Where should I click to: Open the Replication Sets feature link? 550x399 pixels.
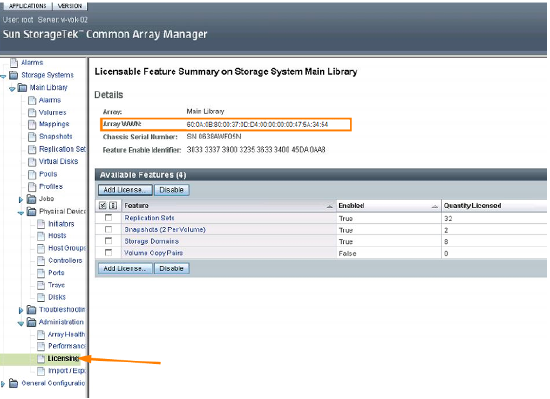click(x=149, y=218)
